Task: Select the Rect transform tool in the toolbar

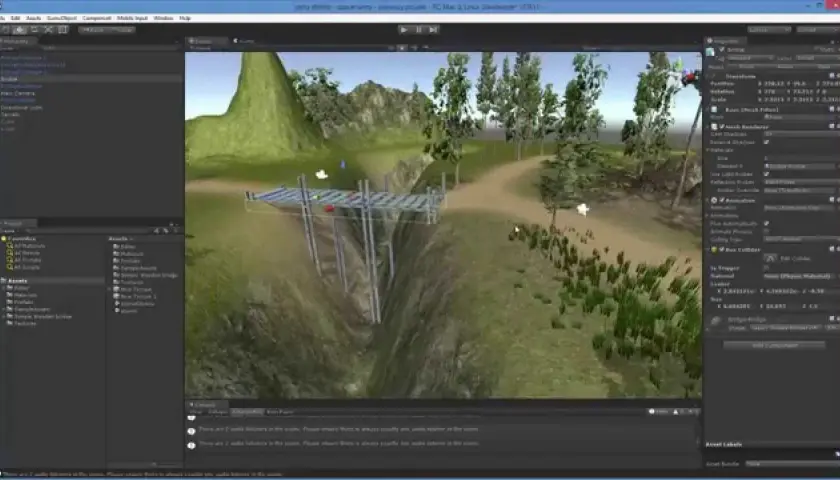Action: [62, 29]
